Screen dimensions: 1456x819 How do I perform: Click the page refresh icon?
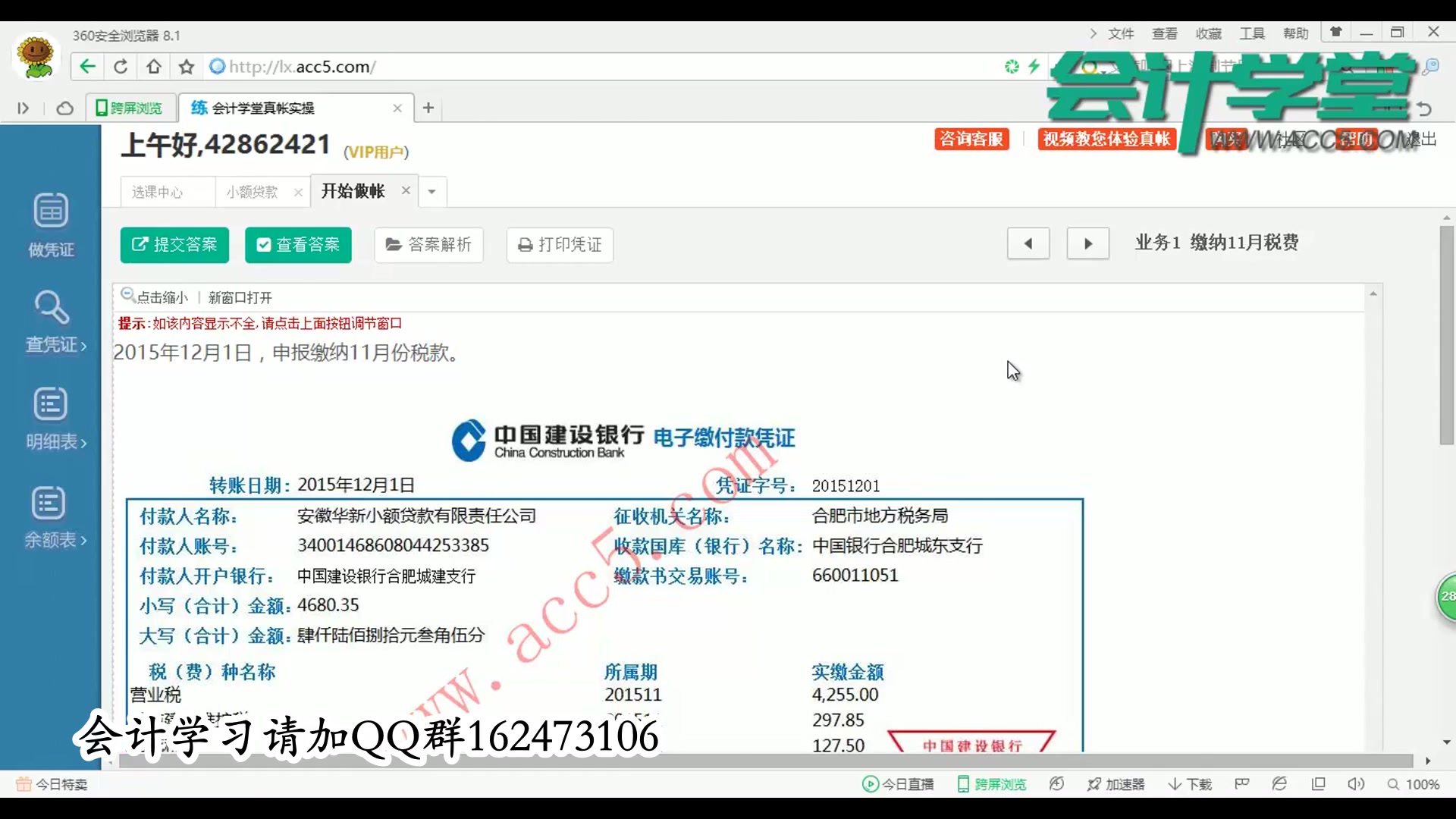121,67
